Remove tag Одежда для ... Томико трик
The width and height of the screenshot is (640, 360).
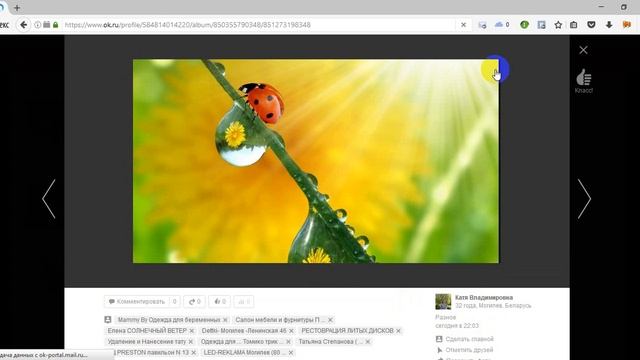288,342
